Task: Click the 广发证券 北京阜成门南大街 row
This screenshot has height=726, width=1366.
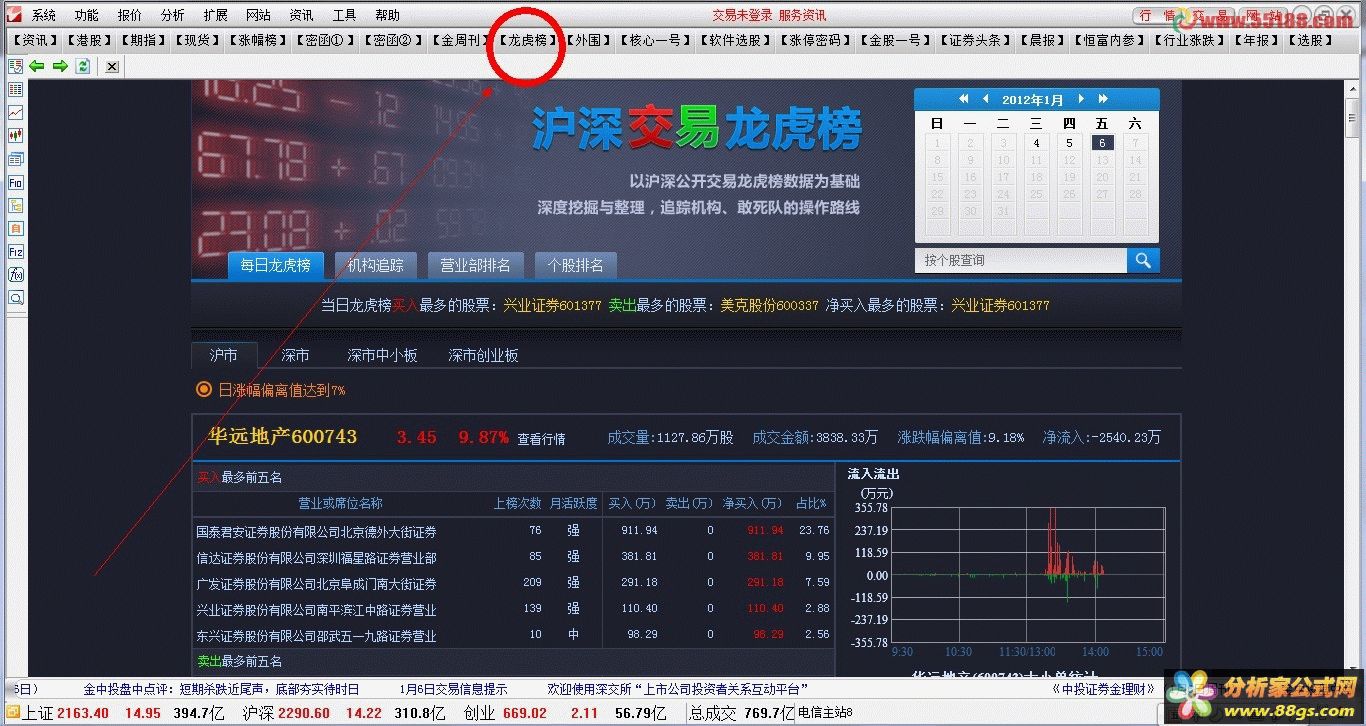Action: [x=513, y=583]
